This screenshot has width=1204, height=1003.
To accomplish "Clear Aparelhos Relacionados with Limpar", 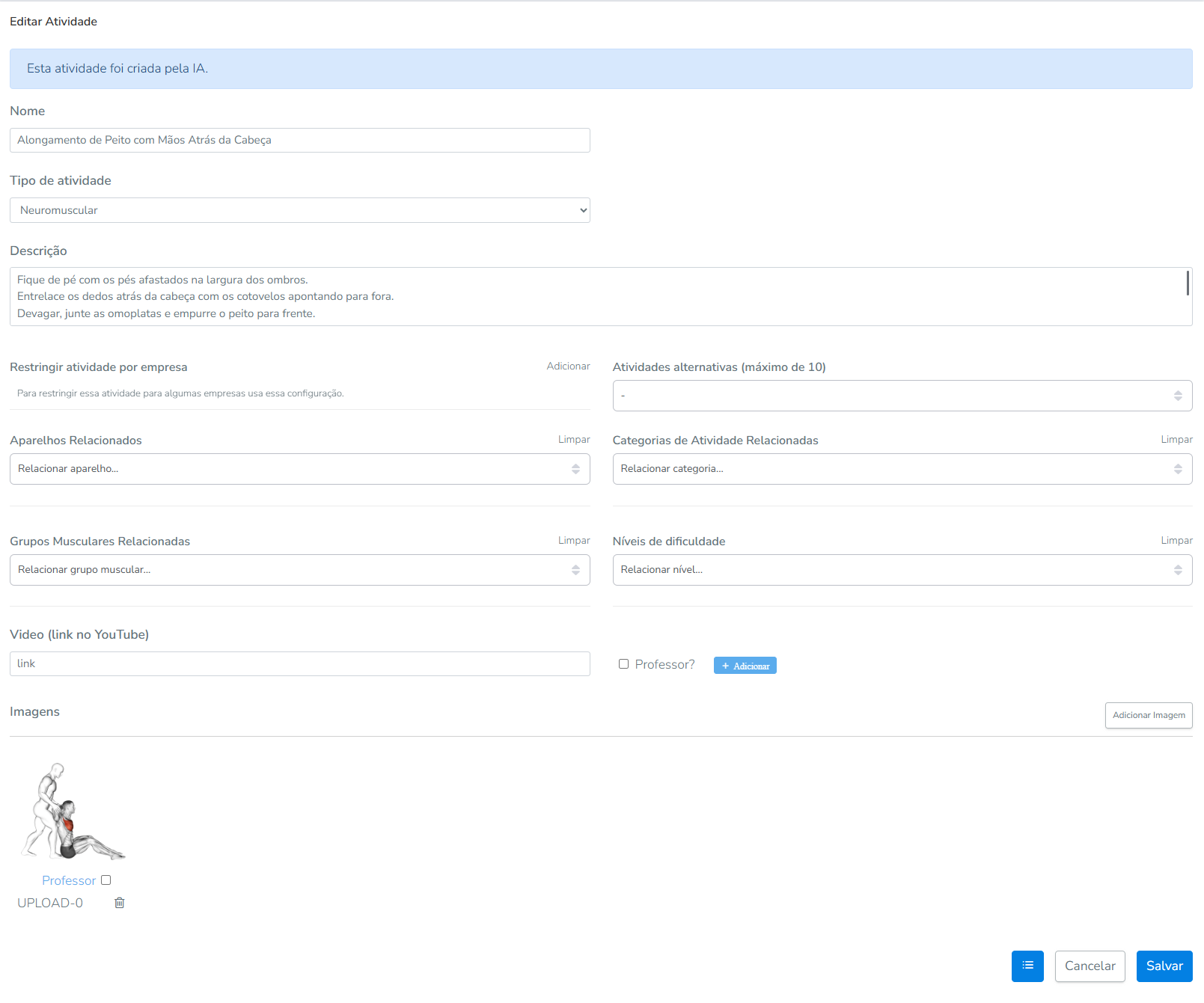I will pyautogui.click(x=574, y=440).
